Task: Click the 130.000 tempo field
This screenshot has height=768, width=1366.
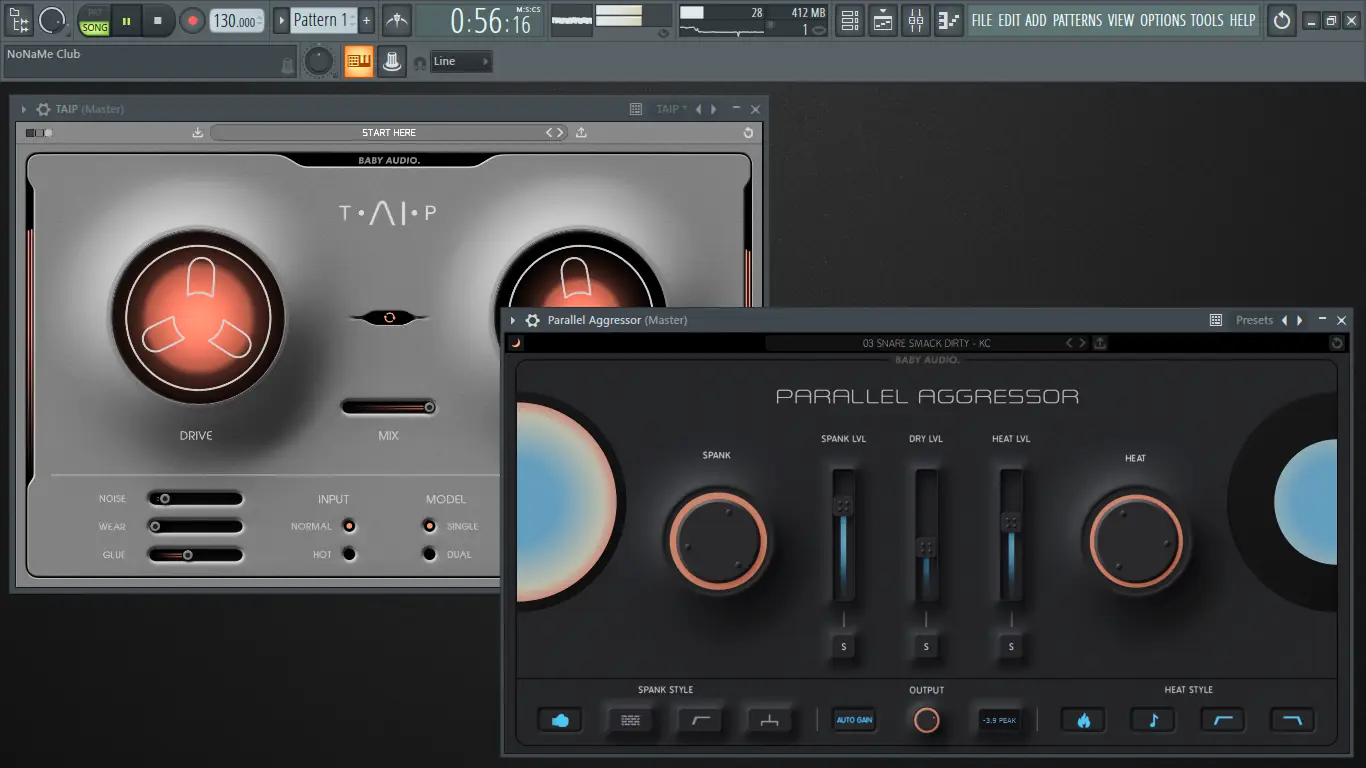Action: (237, 20)
